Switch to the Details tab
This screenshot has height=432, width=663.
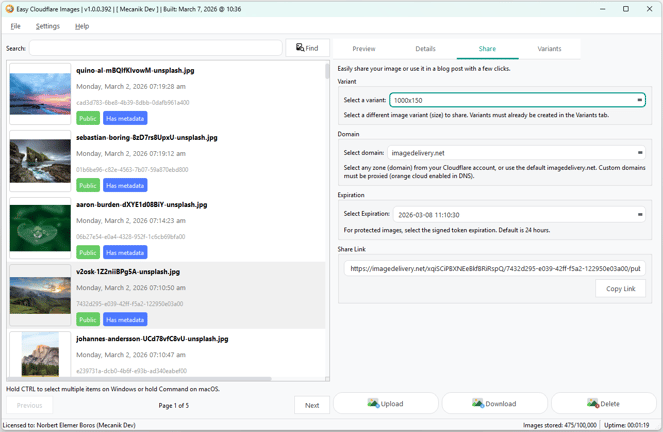[425, 49]
